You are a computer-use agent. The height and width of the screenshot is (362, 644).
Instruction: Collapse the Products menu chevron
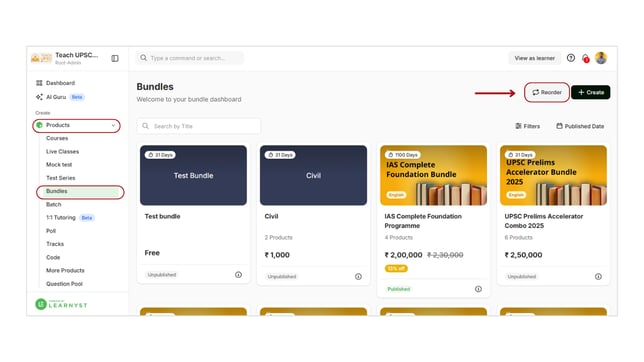113,125
